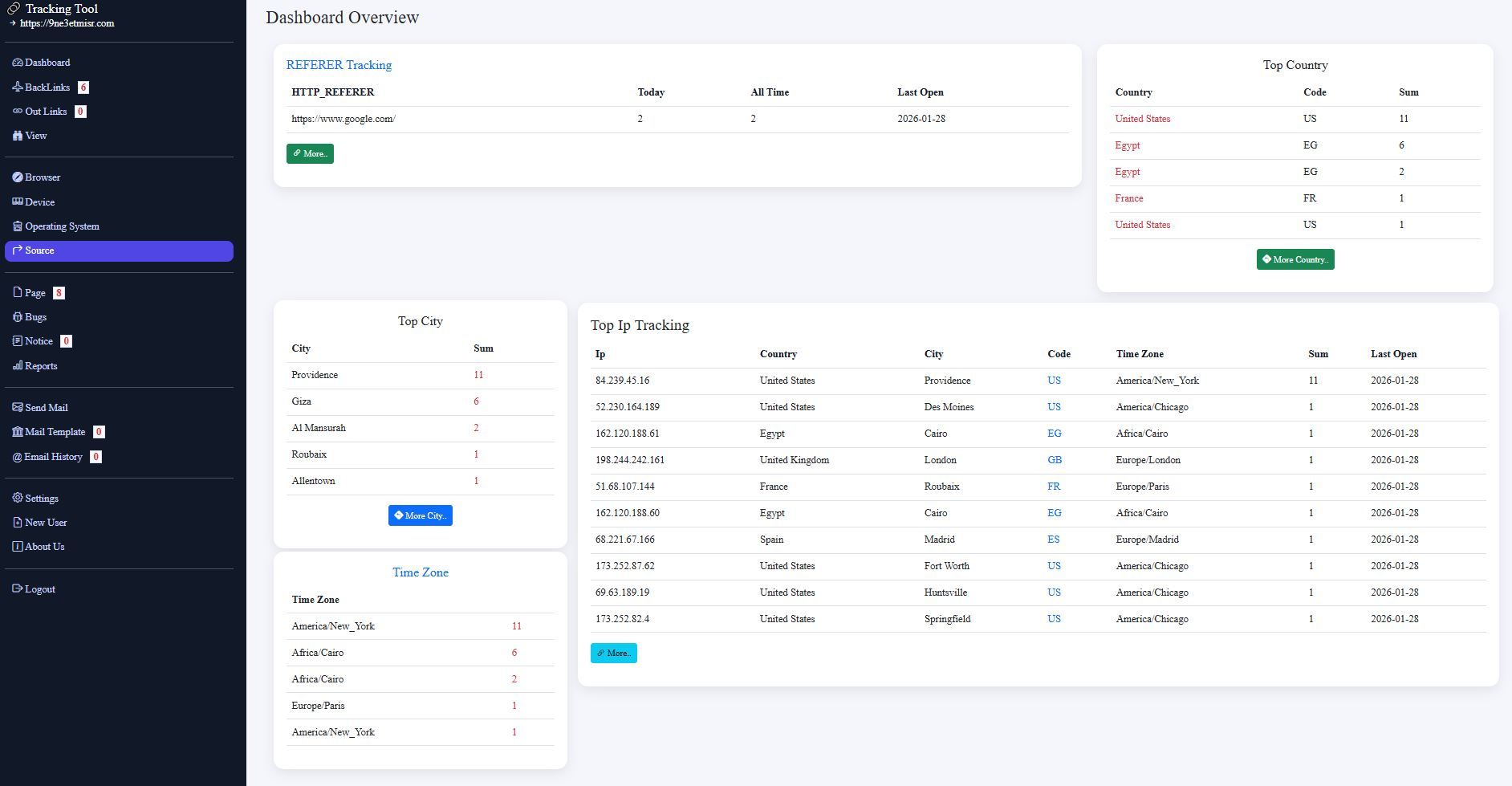
Task: Click IP address 84.239.45.16
Action: click(x=623, y=381)
